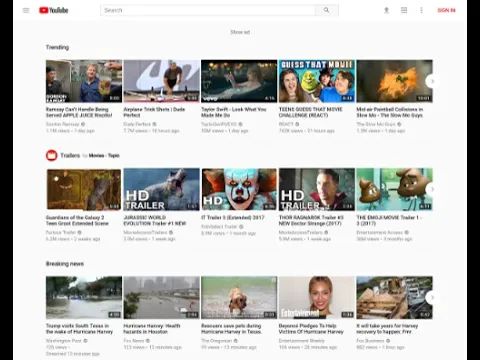Visit the Fox Business channel name
The image size is (480, 360).
tap(370, 341)
